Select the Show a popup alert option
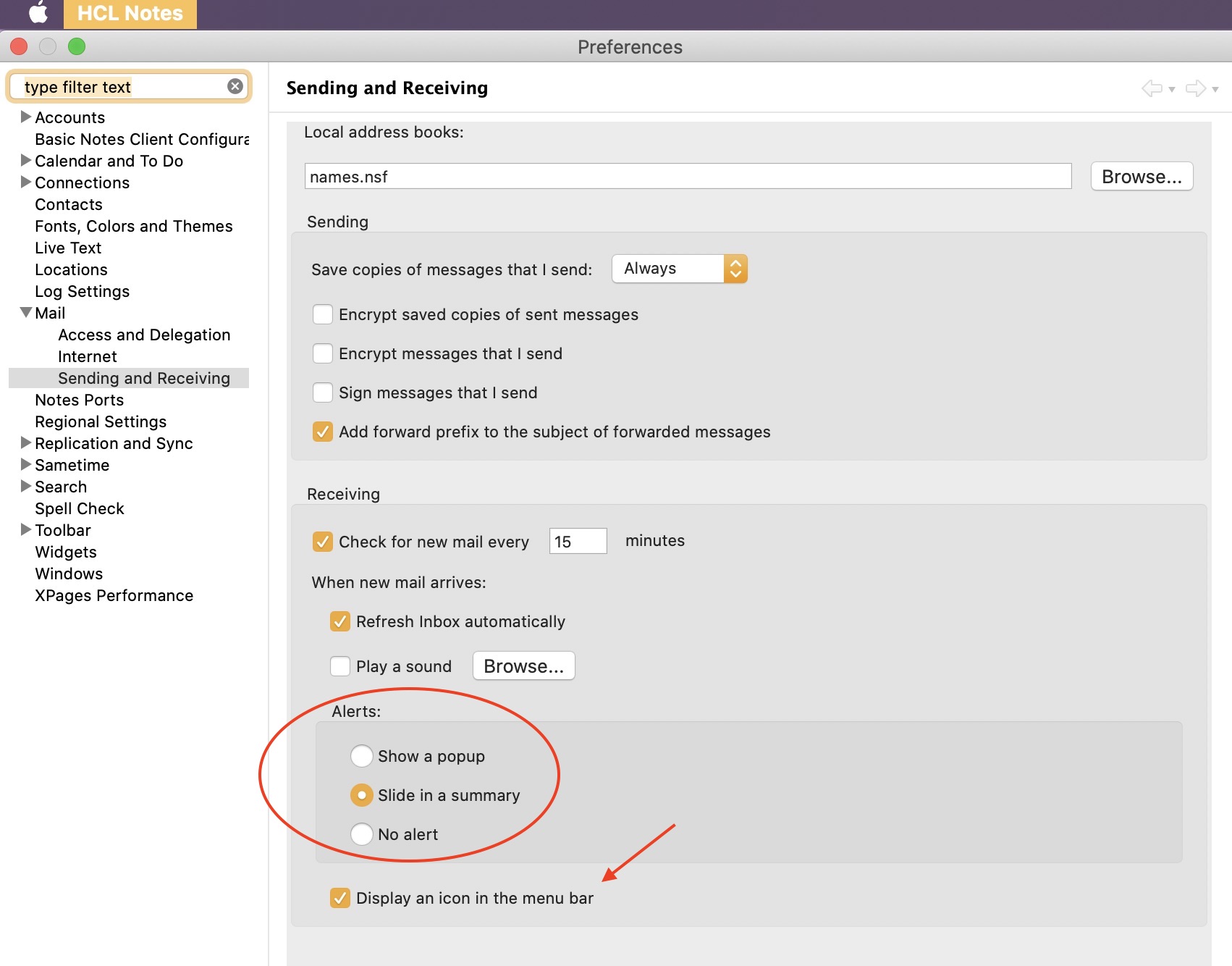This screenshot has width=1232, height=966. pos(362,756)
